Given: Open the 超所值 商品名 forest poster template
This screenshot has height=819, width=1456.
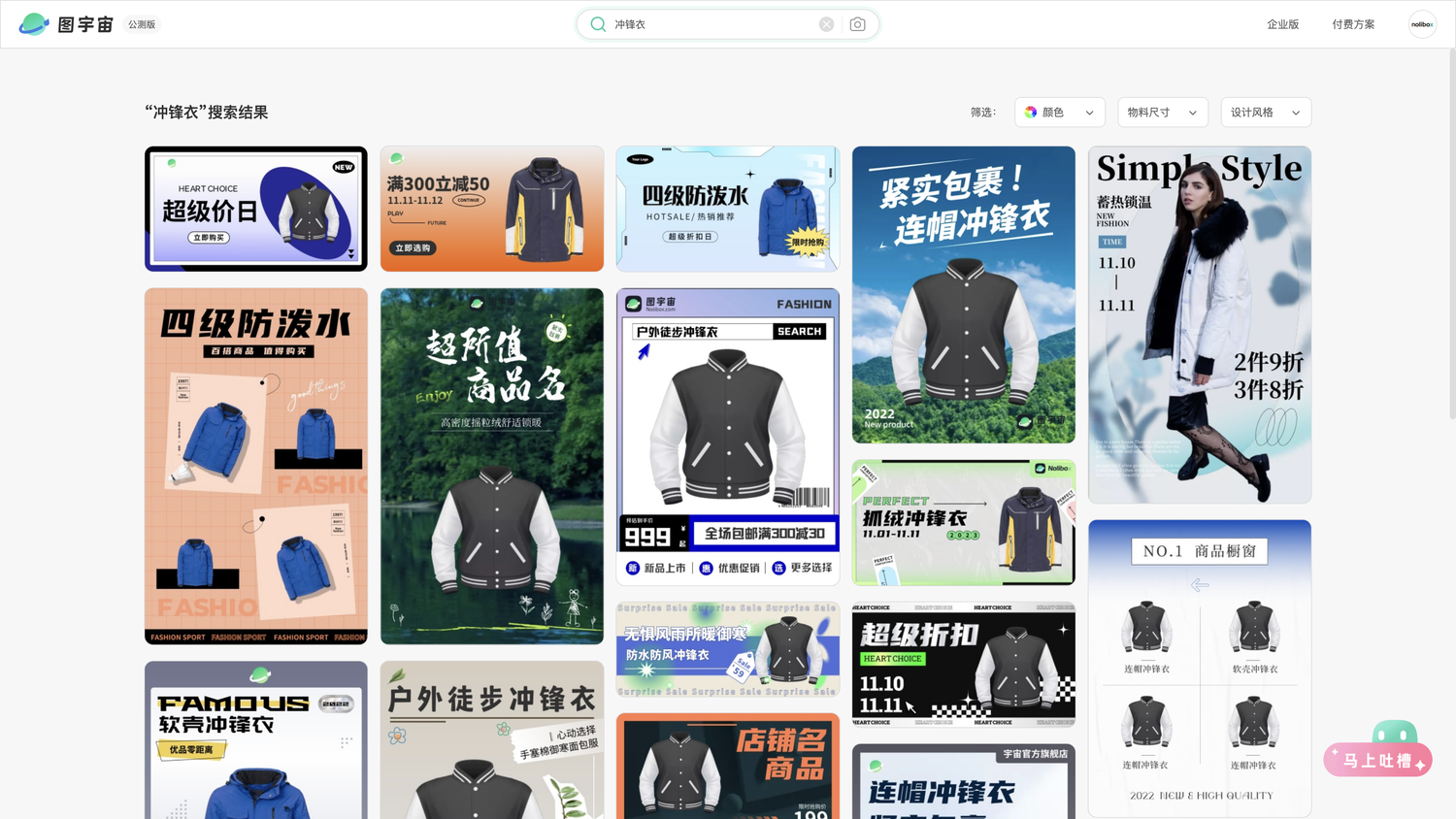Looking at the screenshot, I should pyautogui.click(x=492, y=466).
